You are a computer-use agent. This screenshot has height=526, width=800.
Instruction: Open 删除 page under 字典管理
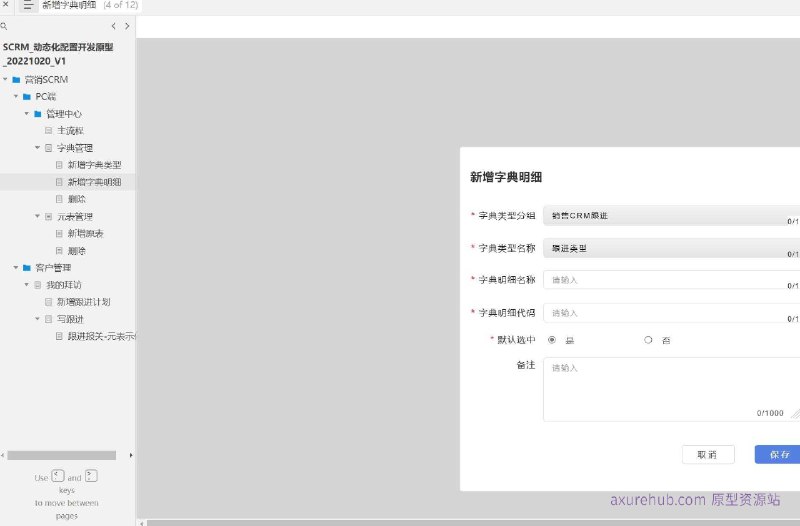tap(77, 199)
